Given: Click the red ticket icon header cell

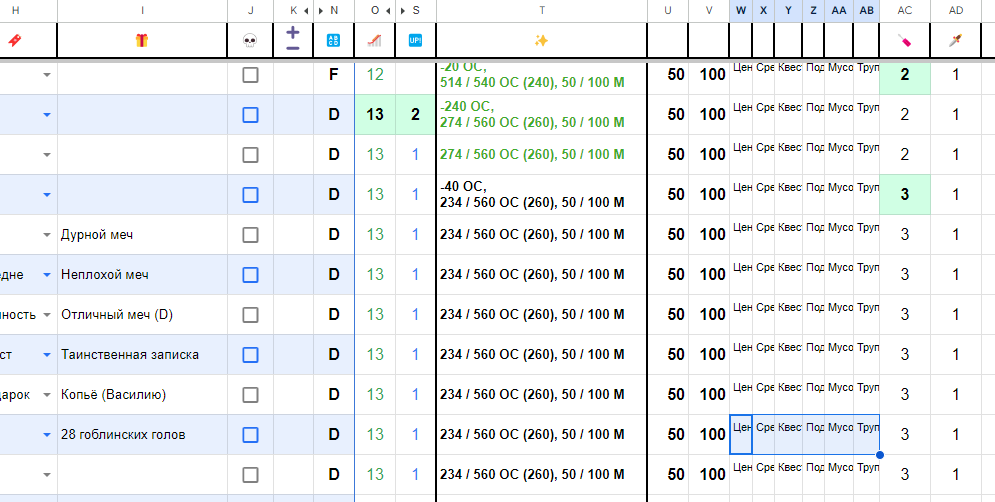Looking at the screenshot, I should [x=14, y=41].
